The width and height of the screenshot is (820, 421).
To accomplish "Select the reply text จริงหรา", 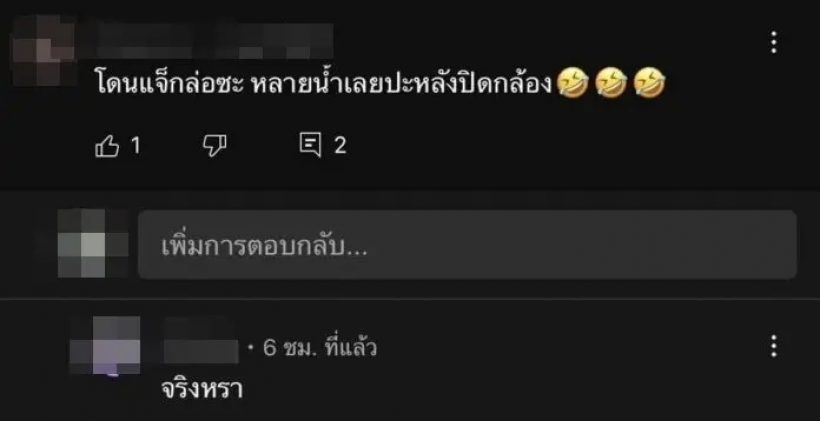I will 202,389.
